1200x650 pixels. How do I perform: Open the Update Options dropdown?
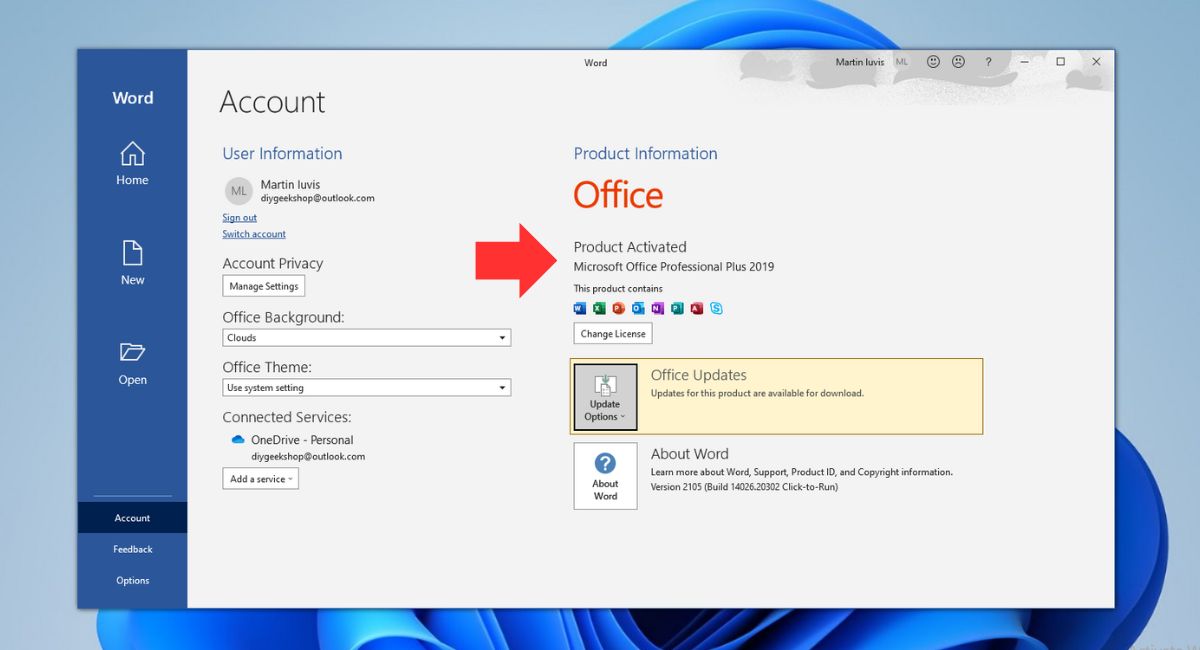pyautogui.click(x=605, y=397)
